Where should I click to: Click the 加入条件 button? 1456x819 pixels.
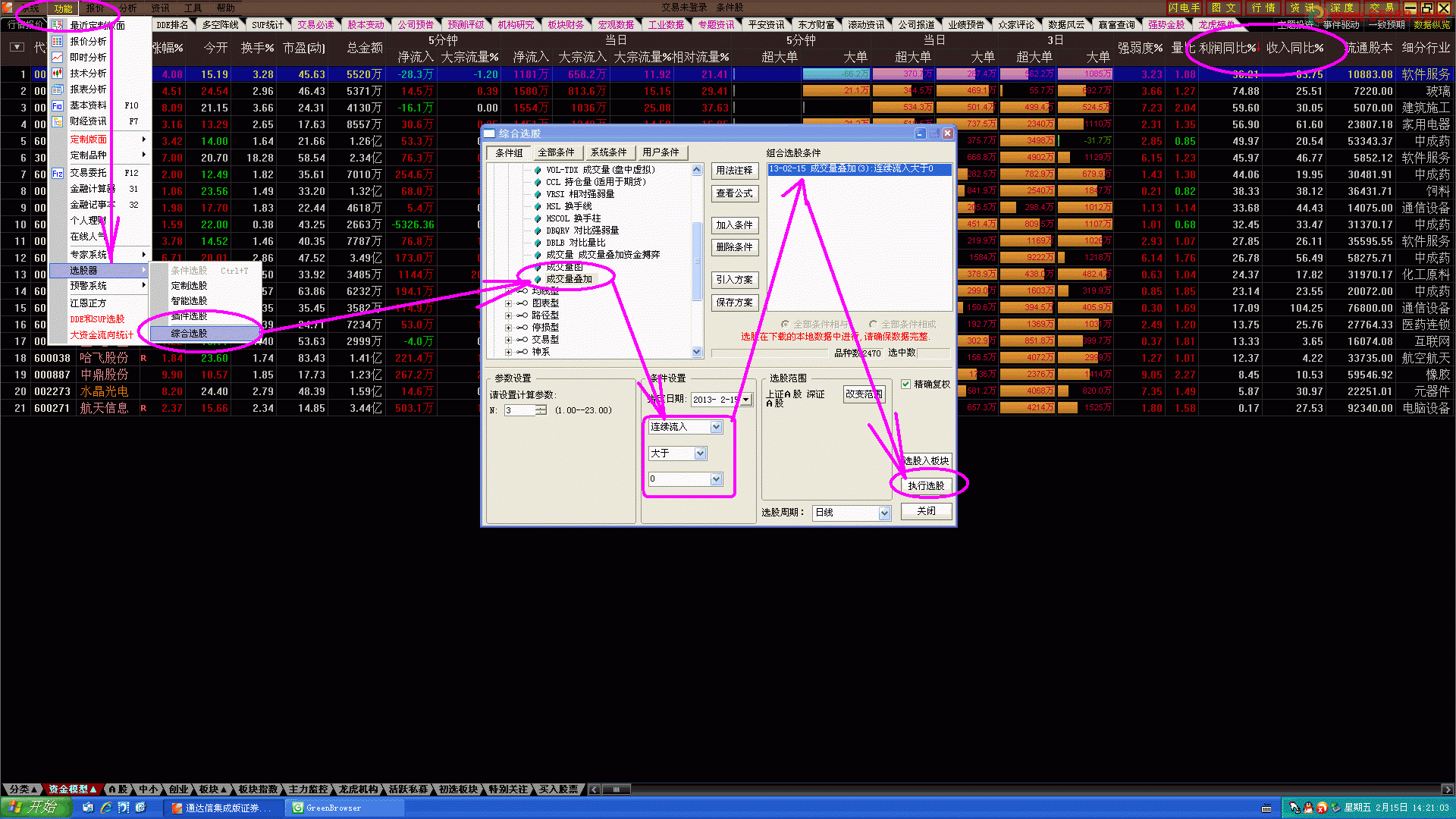point(734,225)
